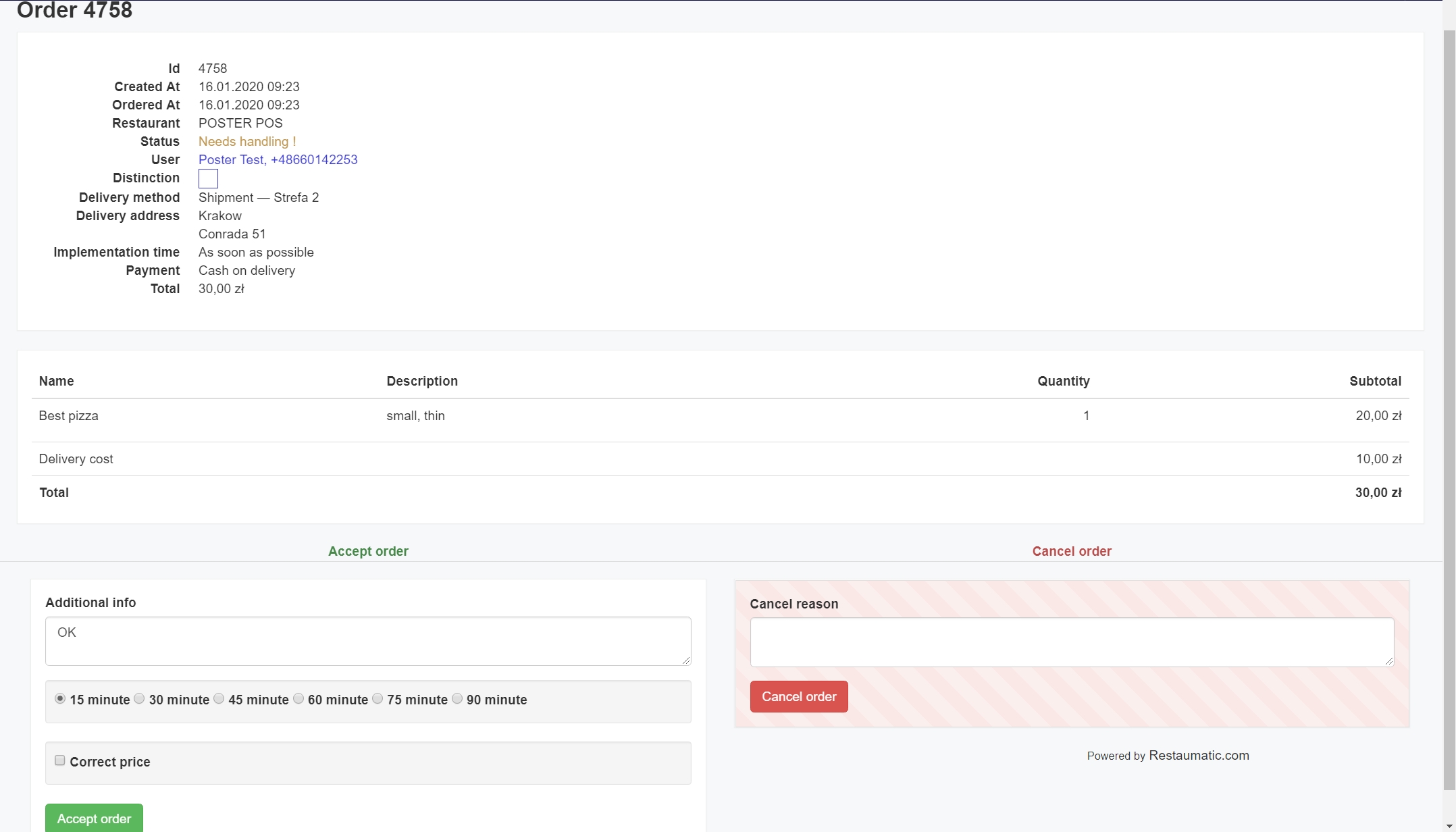This screenshot has width=1456, height=832.
Task: Select the 60 minute option
Action: point(298,699)
